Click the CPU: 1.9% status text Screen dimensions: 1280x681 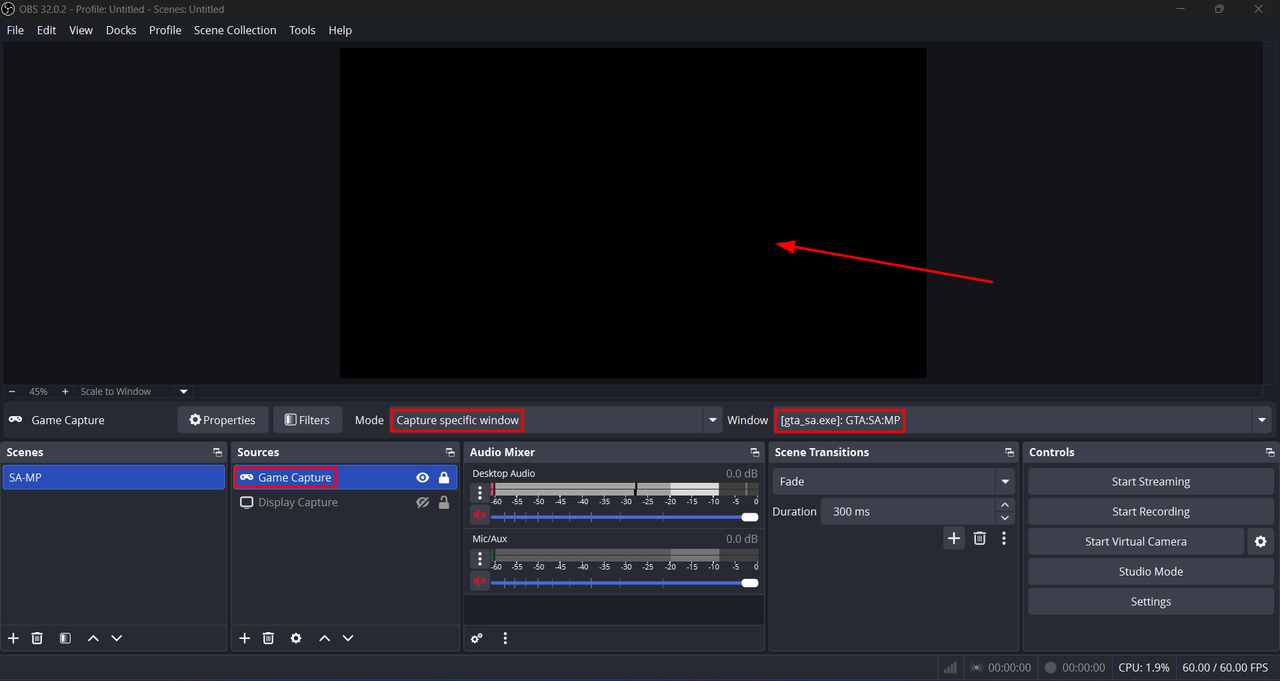click(1144, 667)
